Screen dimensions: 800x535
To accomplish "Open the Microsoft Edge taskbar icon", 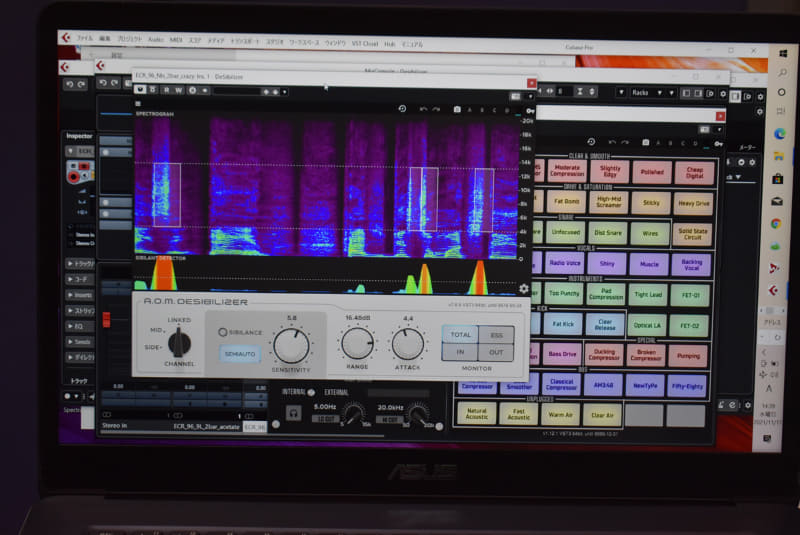I will 780,134.
